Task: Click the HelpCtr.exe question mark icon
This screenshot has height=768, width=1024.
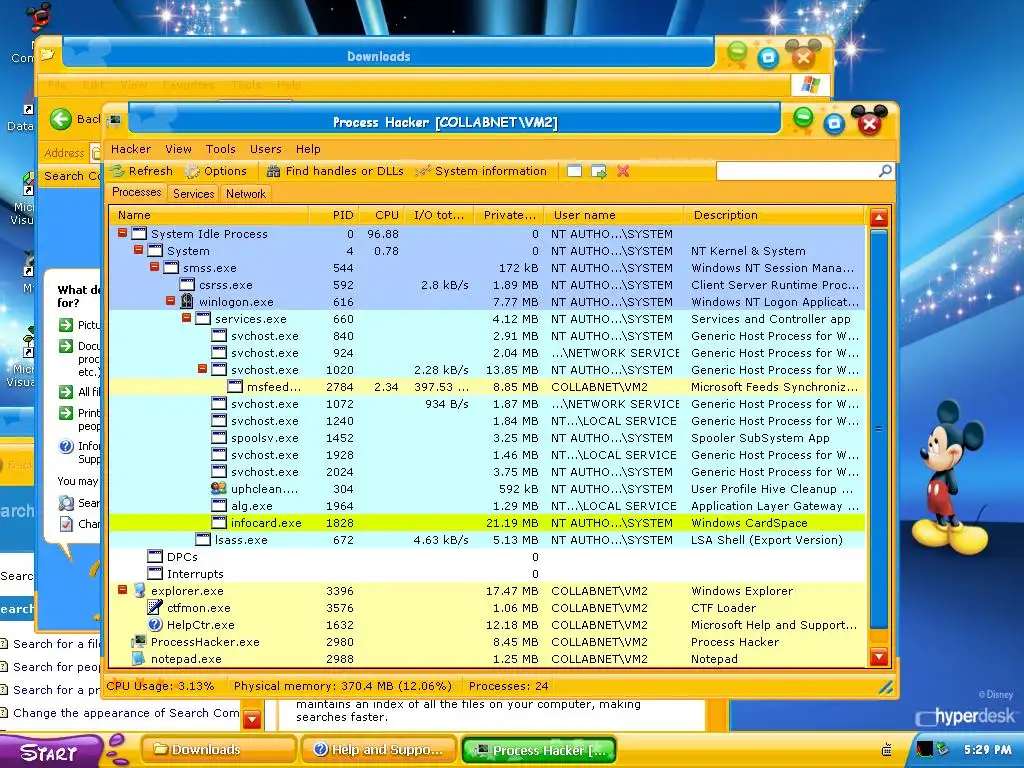Action: (x=155, y=624)
